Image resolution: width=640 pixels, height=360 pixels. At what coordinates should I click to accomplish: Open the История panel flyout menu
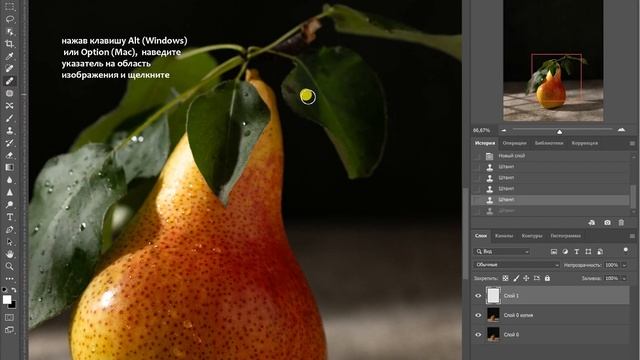[x=632, y=143]
